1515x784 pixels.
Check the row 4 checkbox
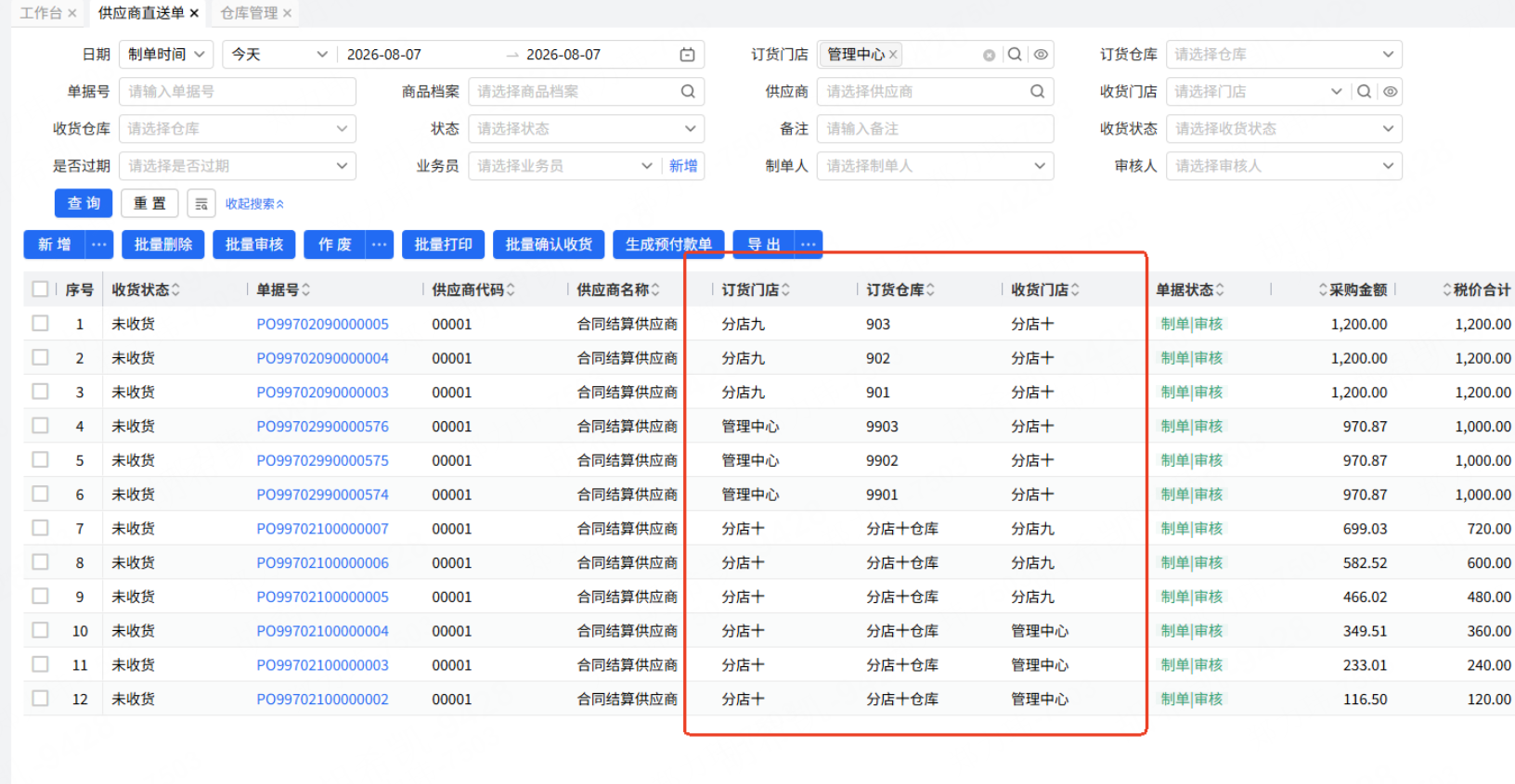click(40, 425)
